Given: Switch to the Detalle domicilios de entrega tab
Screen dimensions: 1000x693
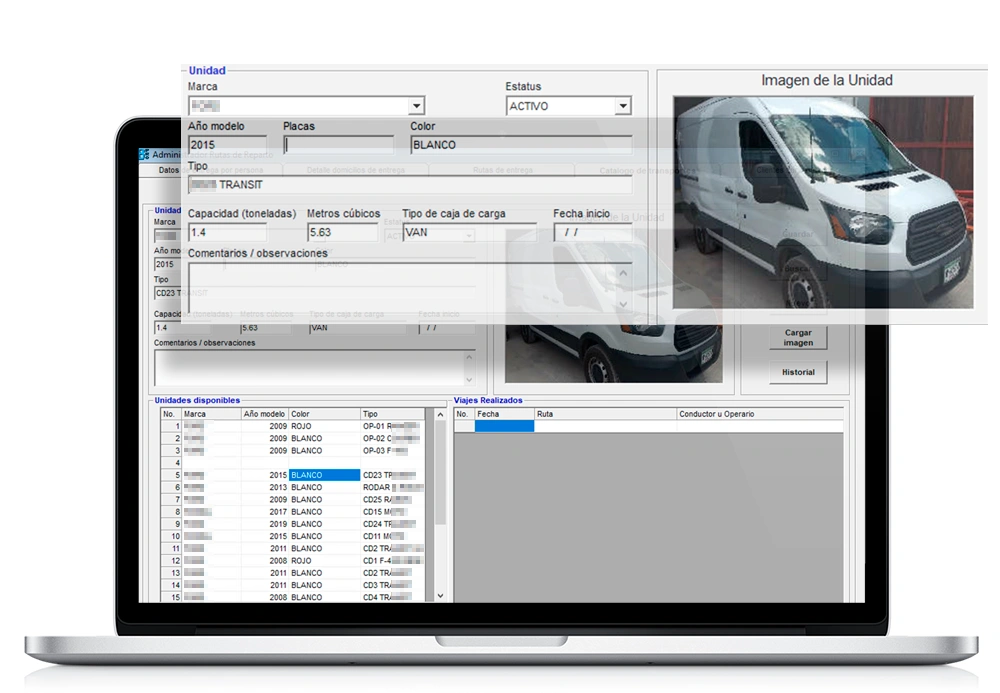Looking at the screenshot, I should (355, 170).
